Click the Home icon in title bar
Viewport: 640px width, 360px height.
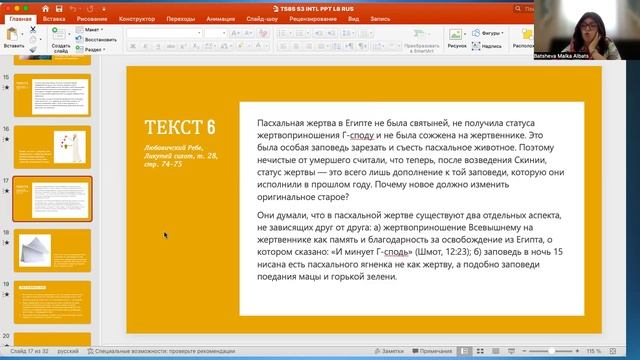pos(45,9)
